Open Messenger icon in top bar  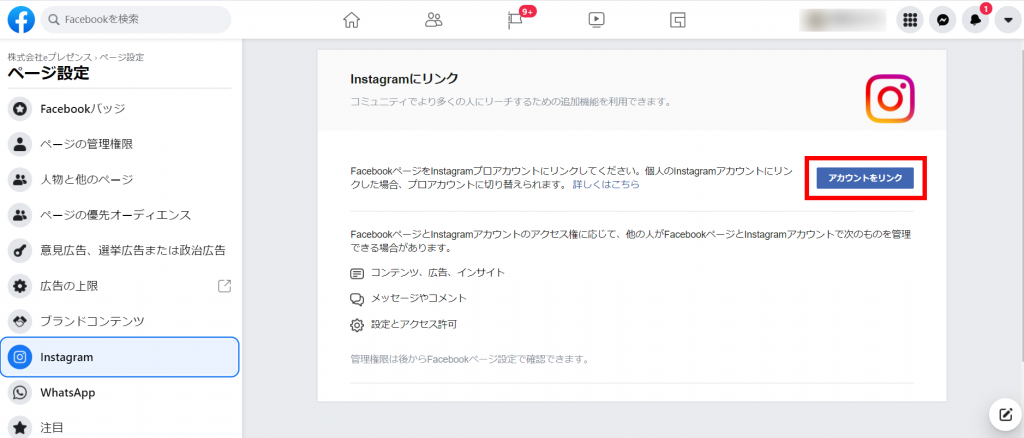point(942,20)
